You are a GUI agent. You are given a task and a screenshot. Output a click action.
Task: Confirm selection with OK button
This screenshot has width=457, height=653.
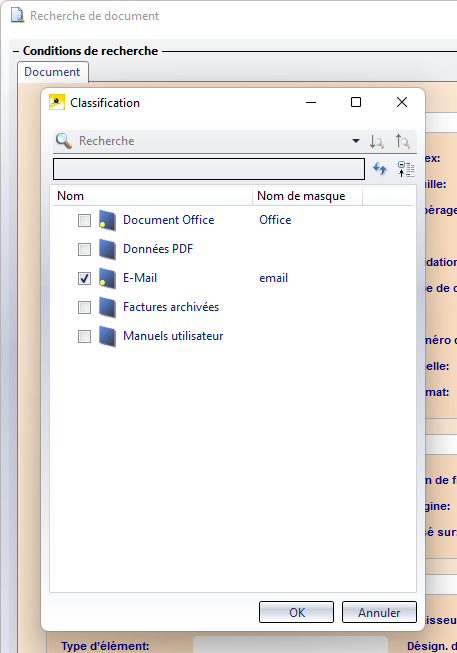(297, 612)
